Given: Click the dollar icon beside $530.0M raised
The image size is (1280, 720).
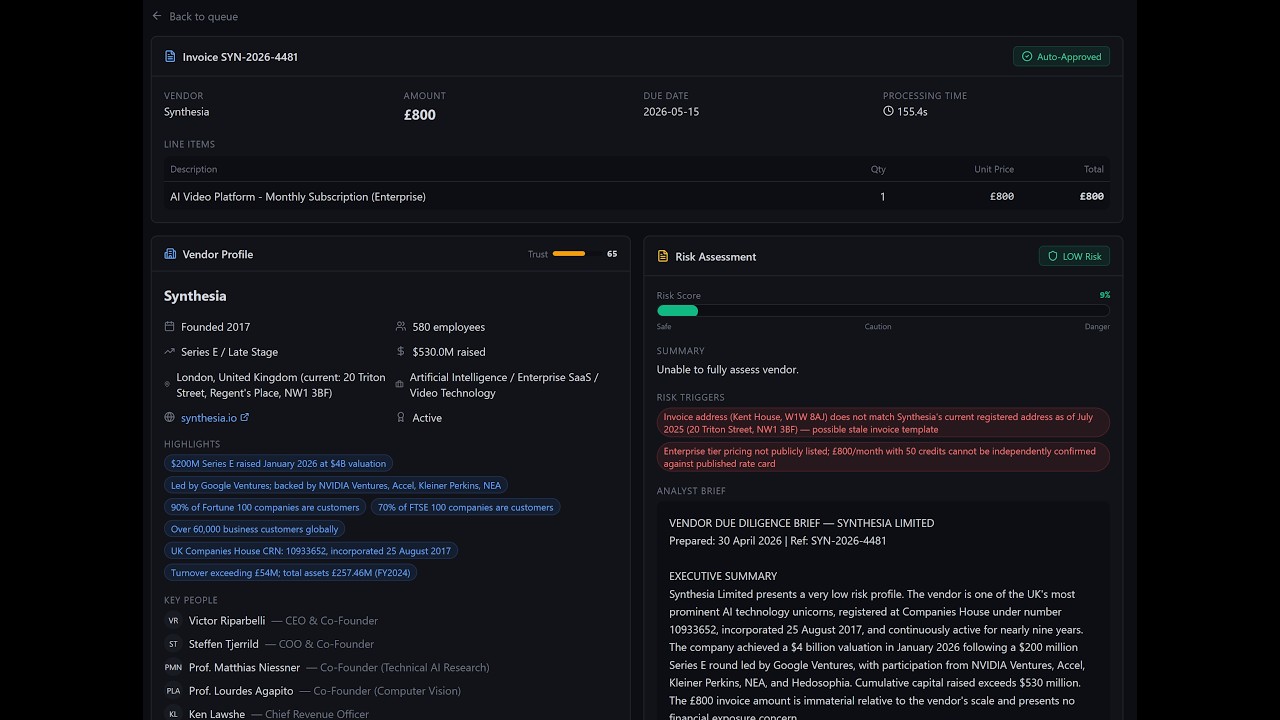Looking at the screenshot, I should (401, 352).
